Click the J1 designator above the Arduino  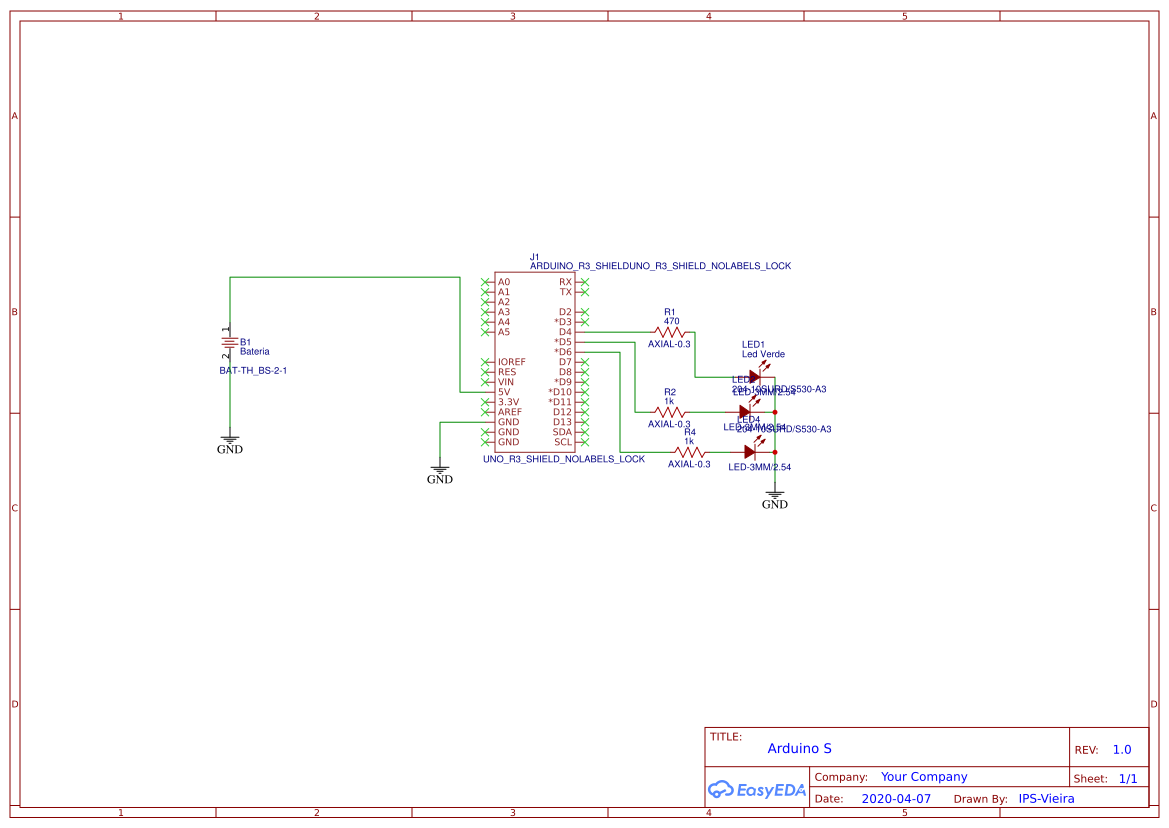pos(535,256)
